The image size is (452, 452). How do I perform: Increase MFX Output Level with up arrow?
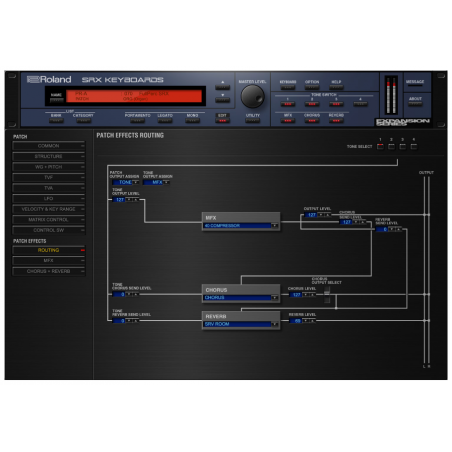tap(327, 215)
